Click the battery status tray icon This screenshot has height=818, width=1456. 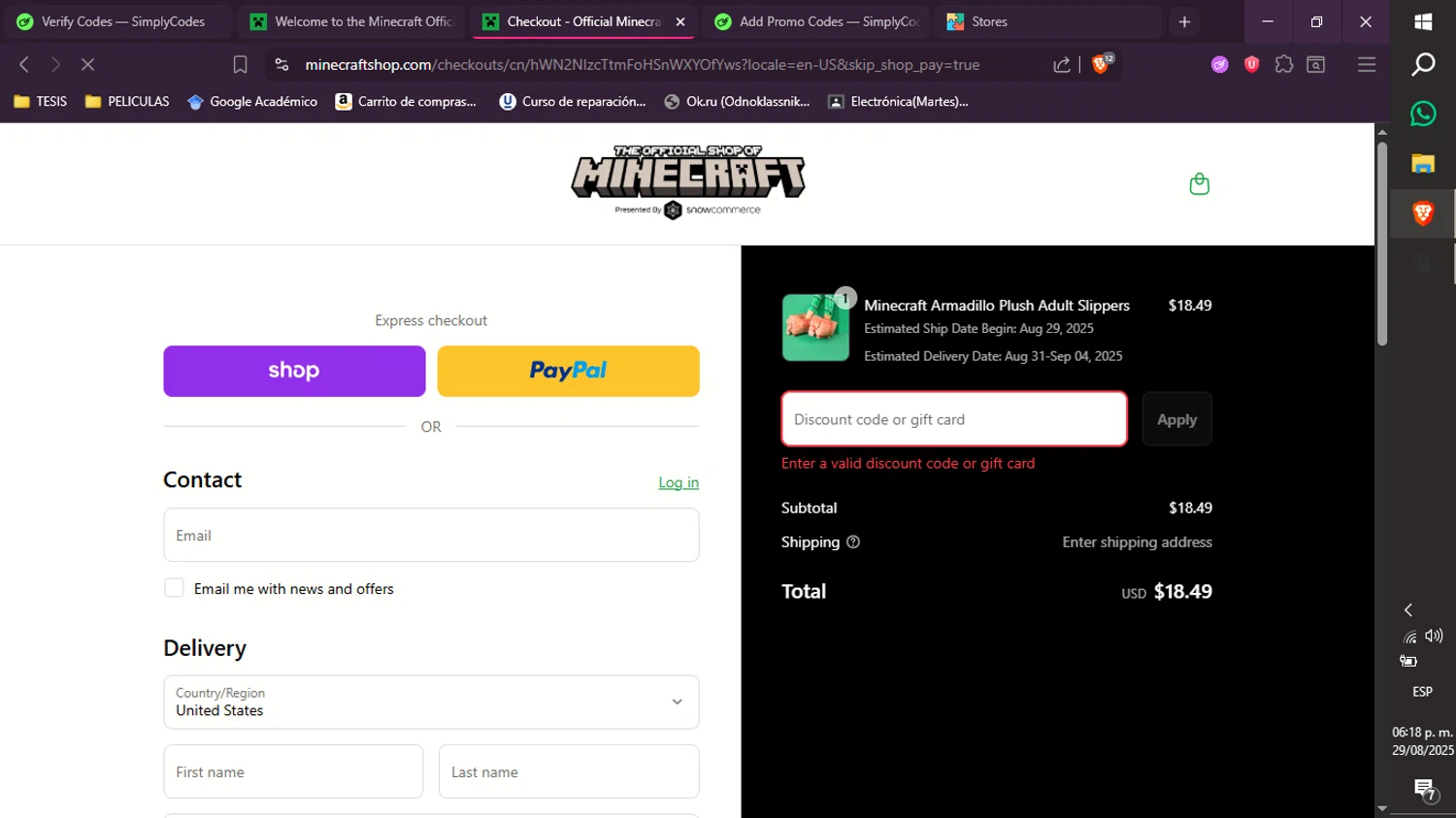[1408, 662]
